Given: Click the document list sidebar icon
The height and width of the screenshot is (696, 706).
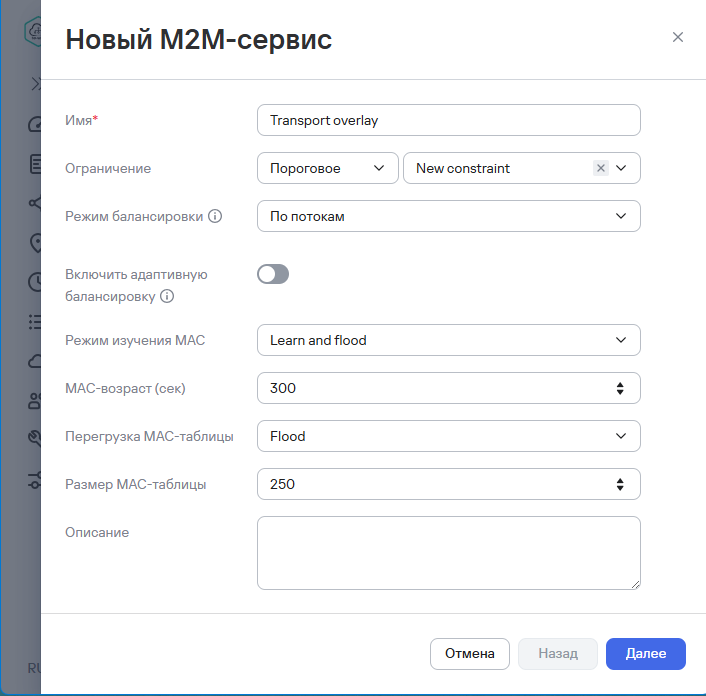Looking at the screenshot, I should click(x=35, y=164).
